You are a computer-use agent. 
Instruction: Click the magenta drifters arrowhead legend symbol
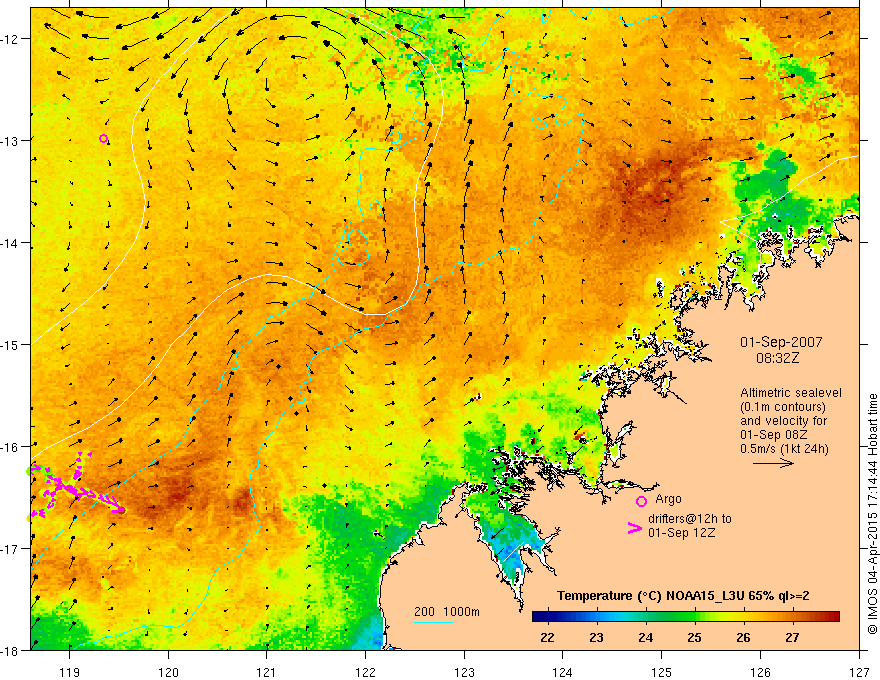[x=634, y=528]
